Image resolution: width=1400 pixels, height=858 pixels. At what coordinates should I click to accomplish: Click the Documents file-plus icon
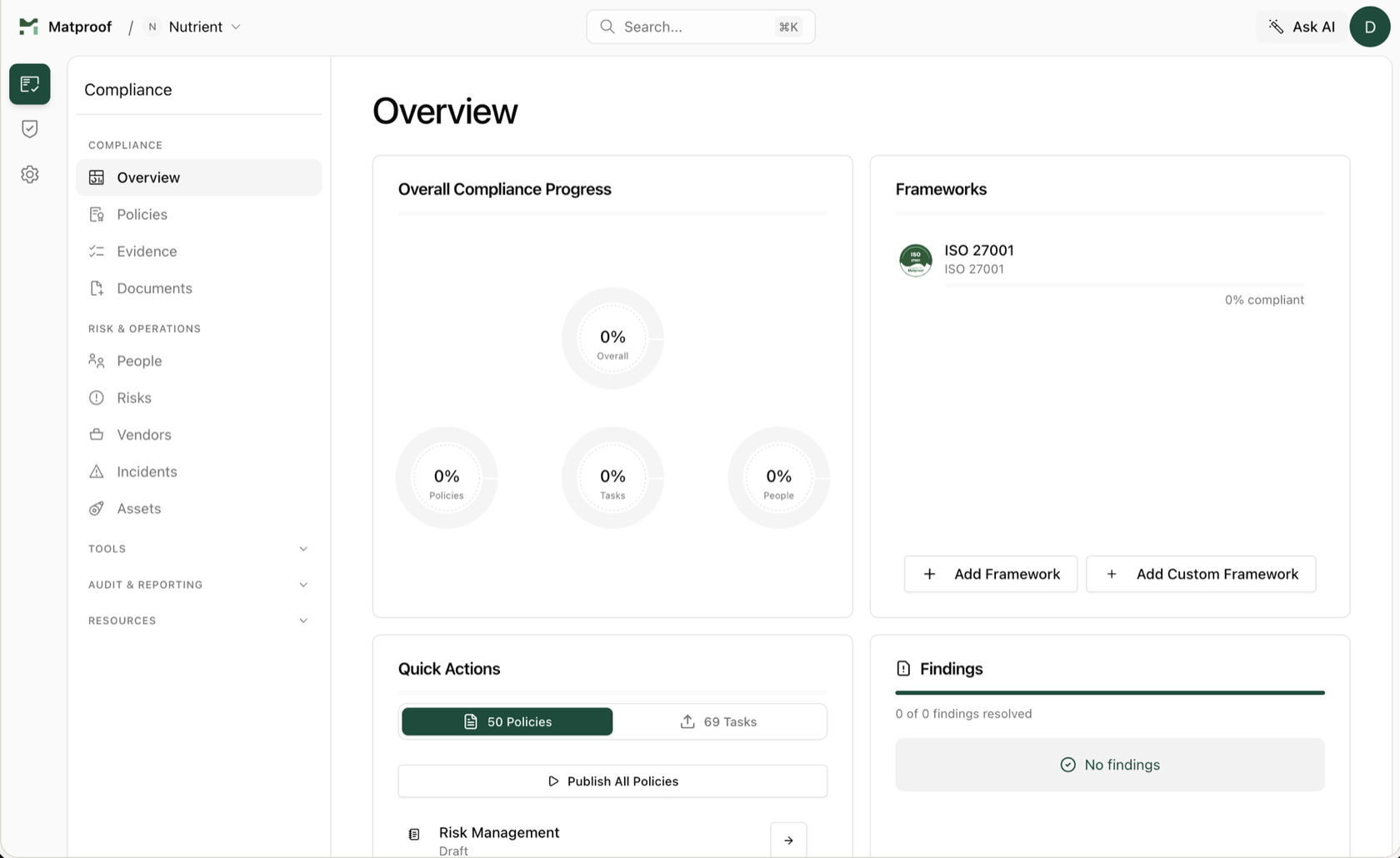point(97,288)
